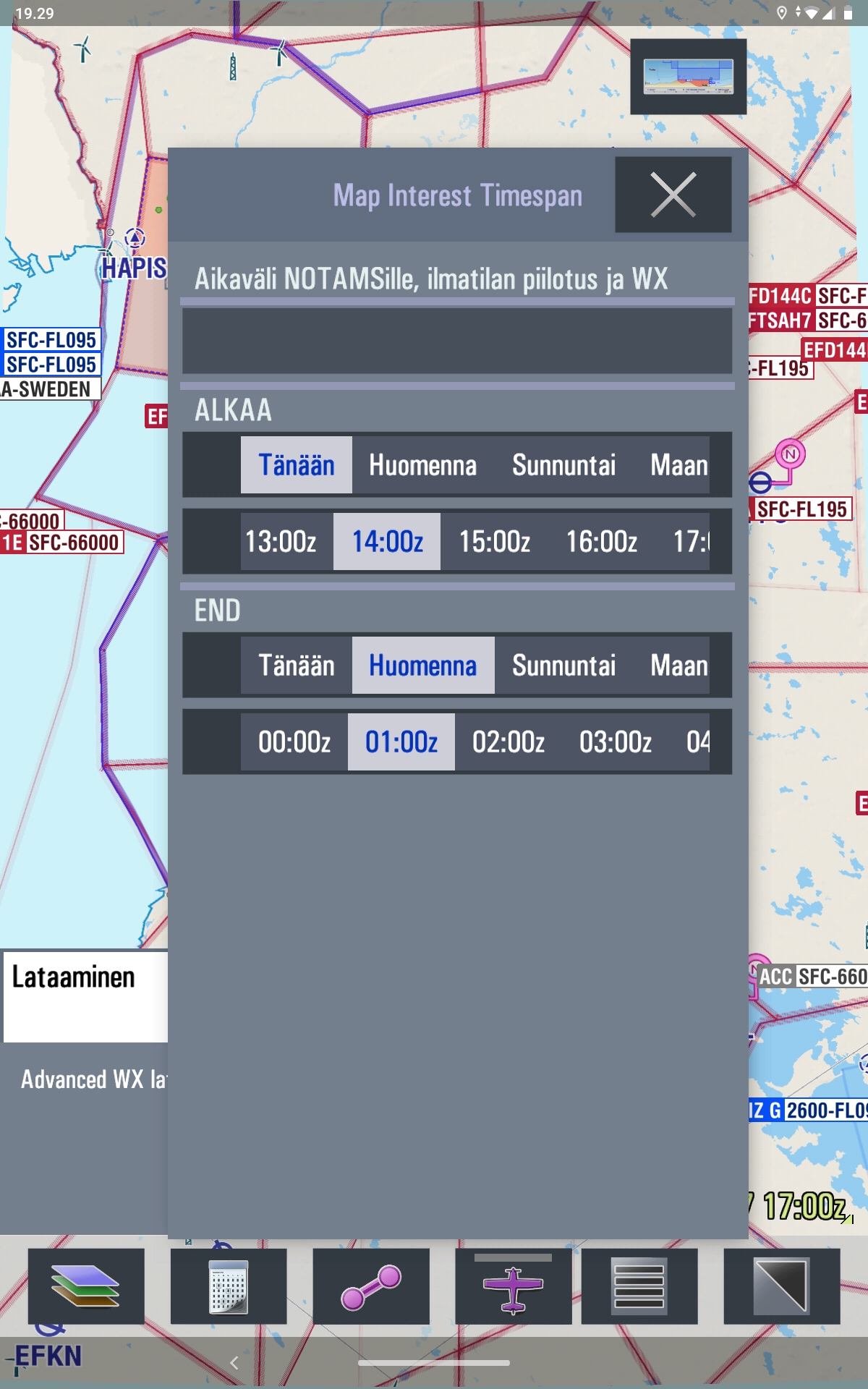Close the Map Interest Timespan dialog
This screenshot has height=1389, width=868.
pyautogui.click(x=673, y=195)
